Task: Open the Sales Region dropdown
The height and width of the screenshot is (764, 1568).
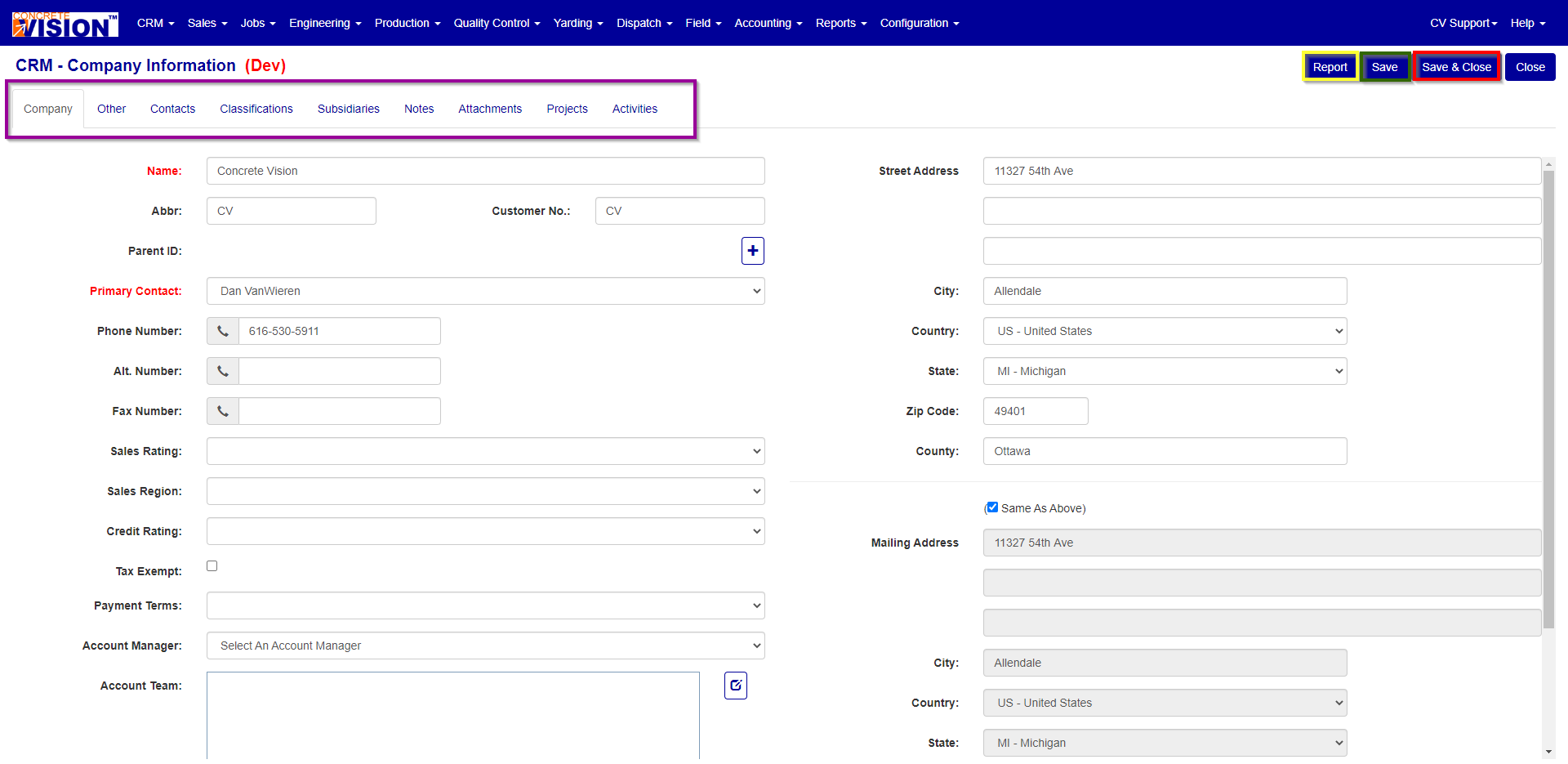Action: coord(486,491)
